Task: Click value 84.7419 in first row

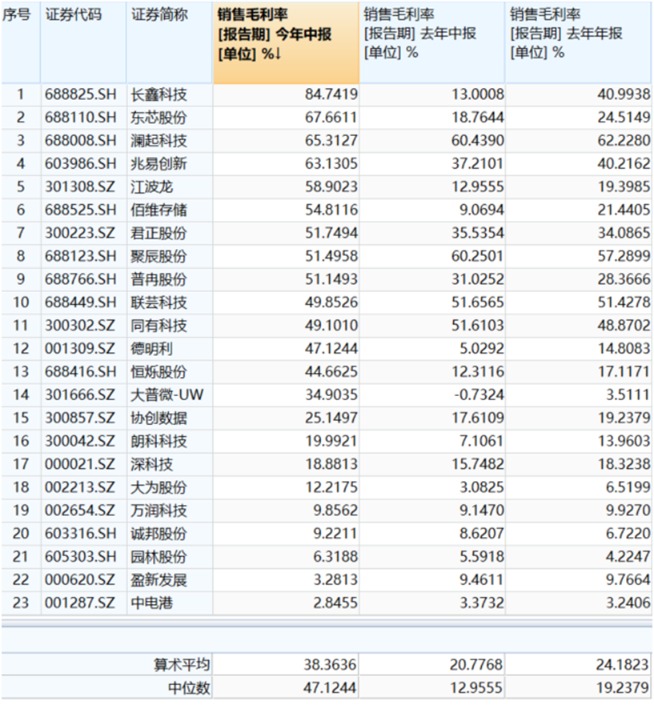Action: (331, 94)
